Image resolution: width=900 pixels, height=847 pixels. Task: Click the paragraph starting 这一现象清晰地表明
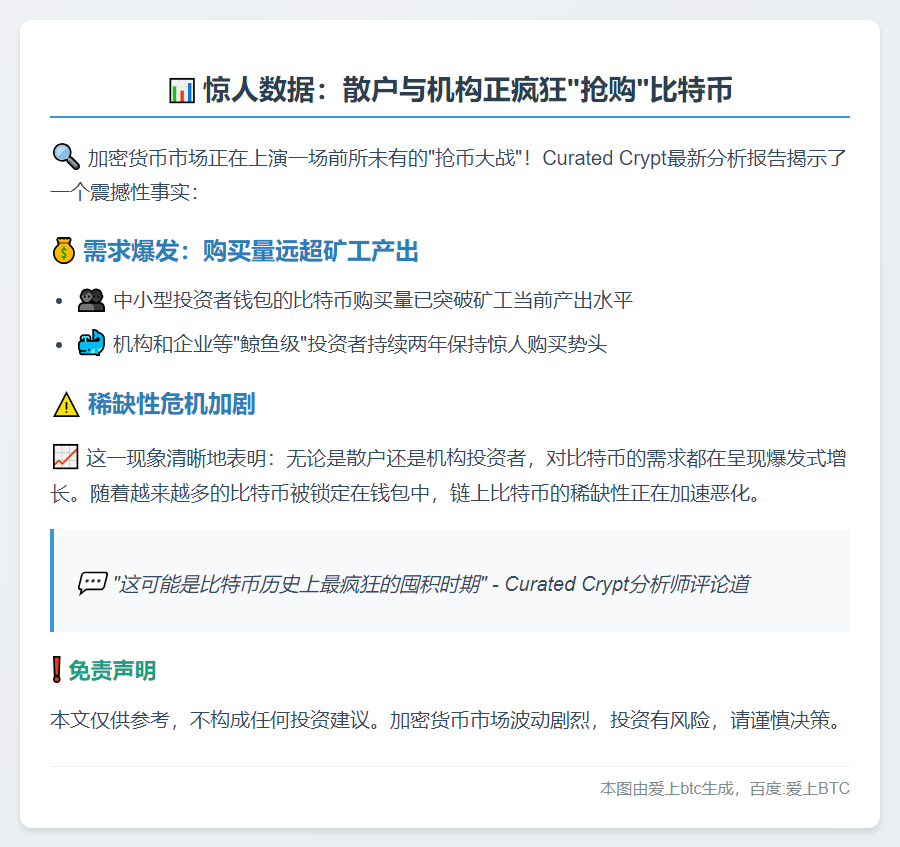click(450, 476)
